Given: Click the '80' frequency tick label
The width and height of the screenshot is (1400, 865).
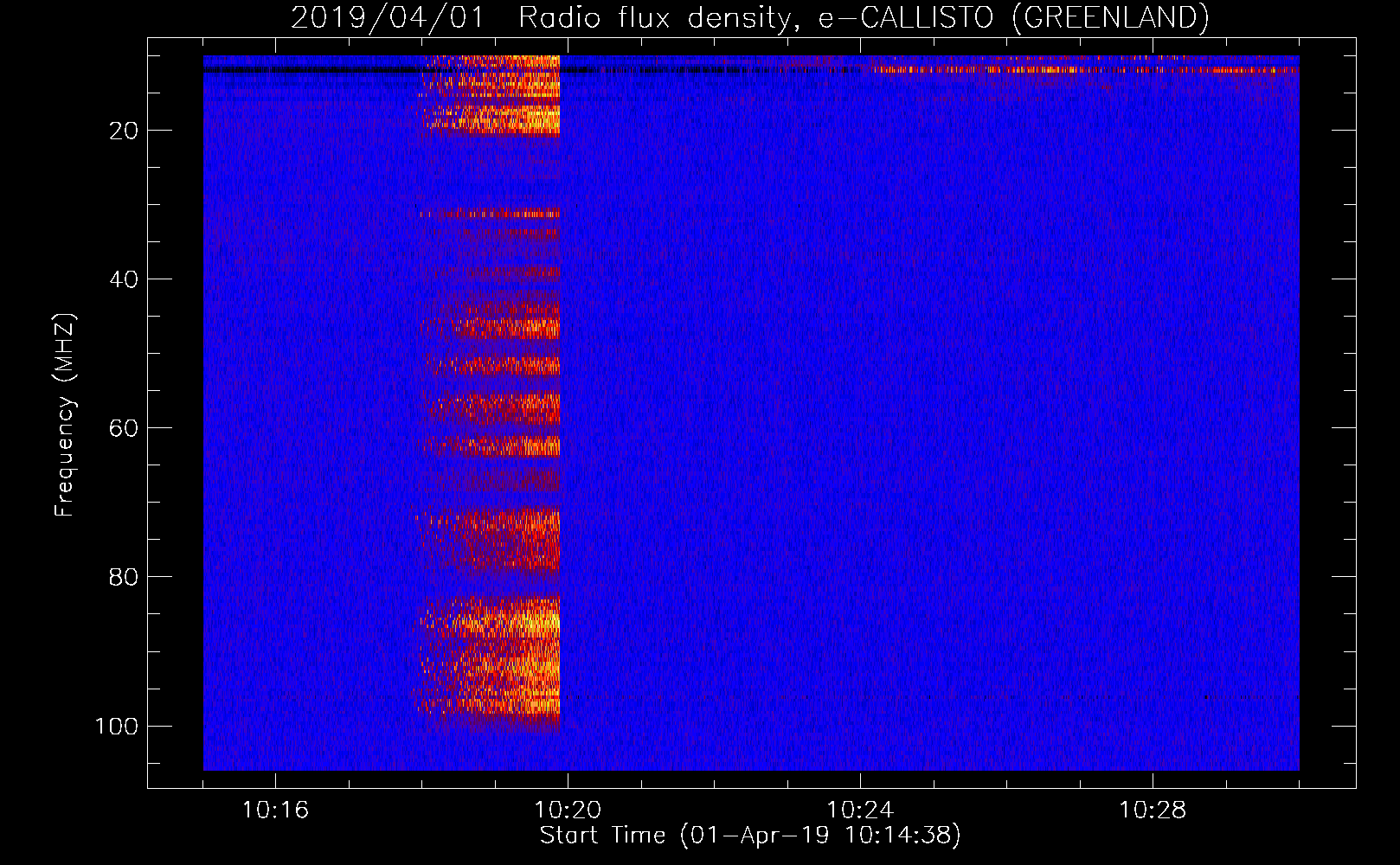Looking at the screenshot, I should 124,577.
